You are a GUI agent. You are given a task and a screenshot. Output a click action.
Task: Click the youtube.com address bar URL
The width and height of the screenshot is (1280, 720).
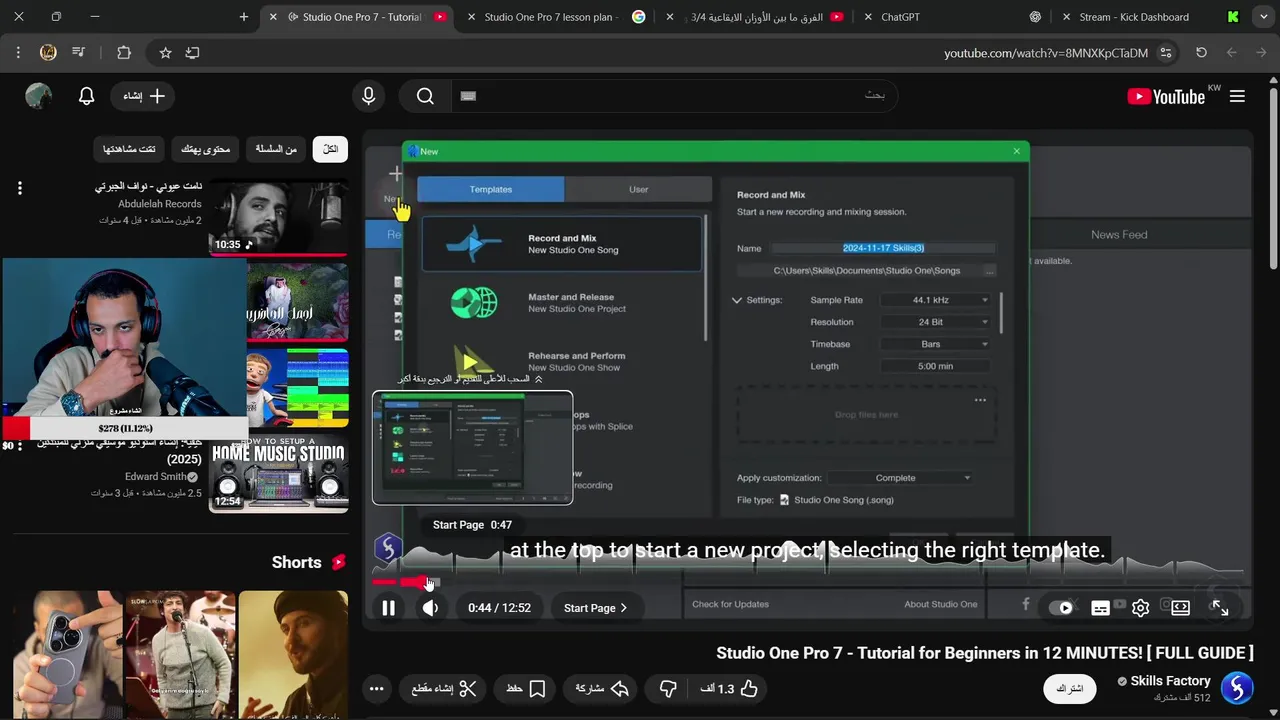[x=1046, y=53]
